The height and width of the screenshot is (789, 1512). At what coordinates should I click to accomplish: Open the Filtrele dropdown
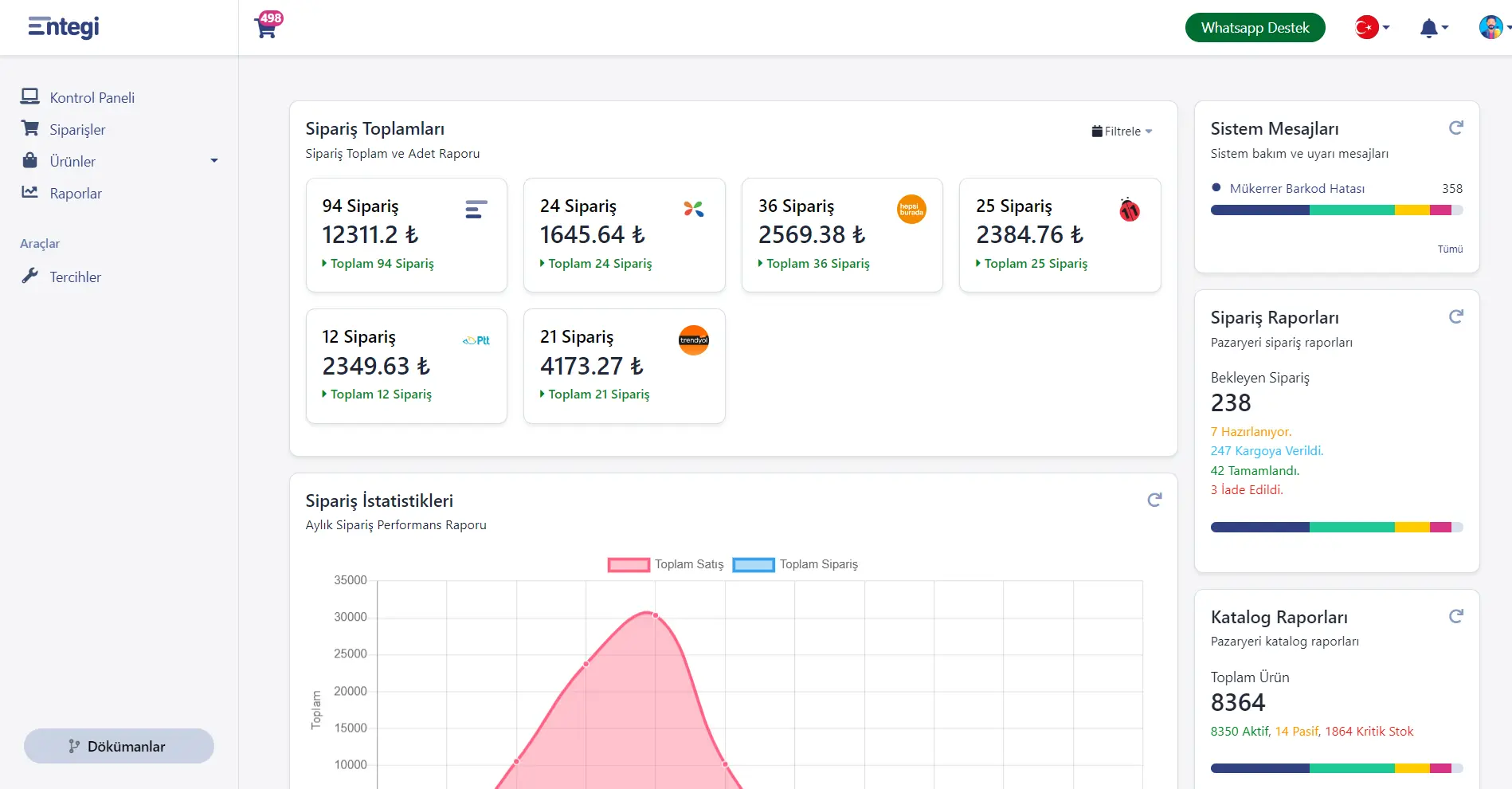point(1122,131)
